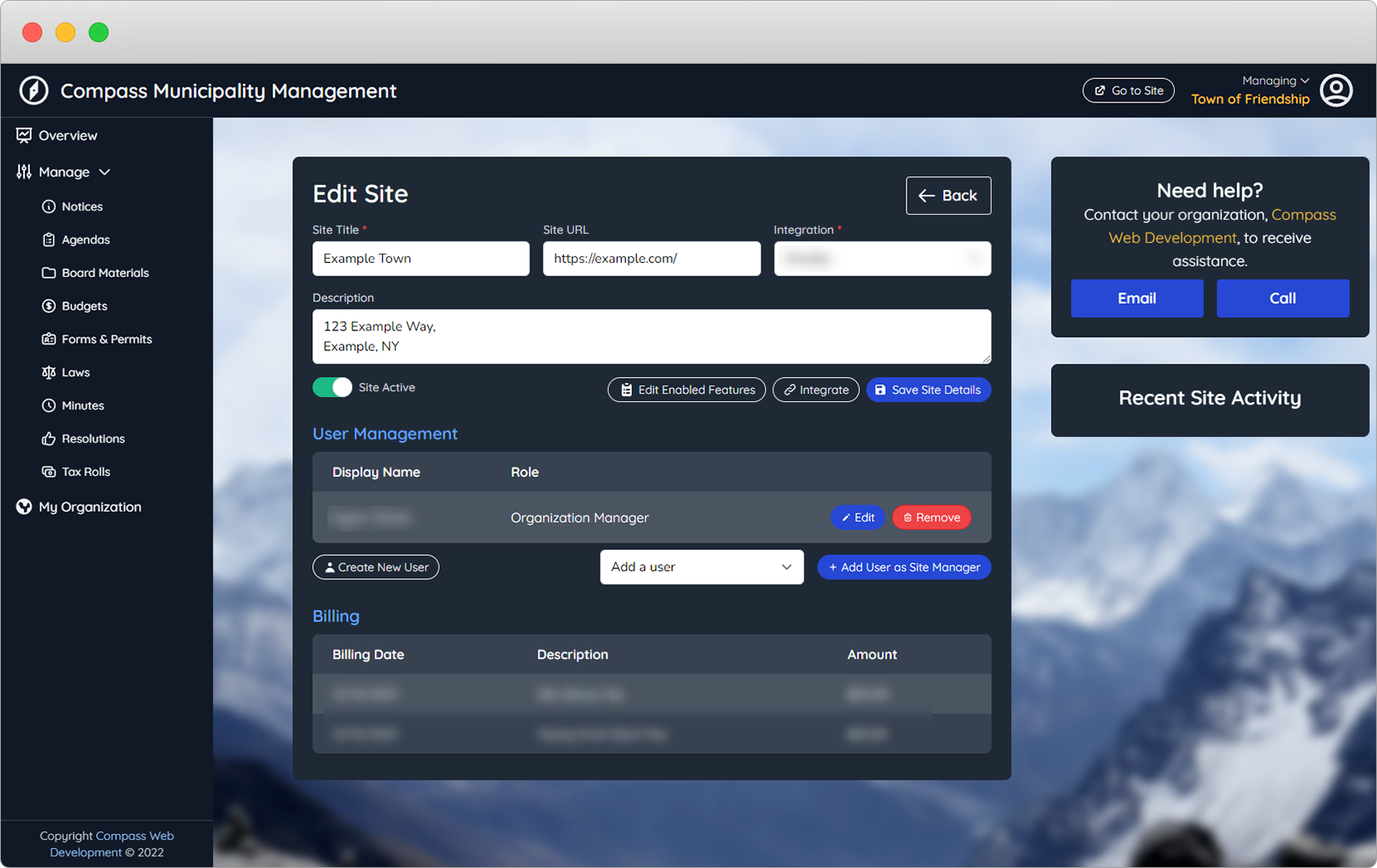Open the Add a user dropdown
The height and width of the screenshot is (868, 1377).
tap(701, 567)
